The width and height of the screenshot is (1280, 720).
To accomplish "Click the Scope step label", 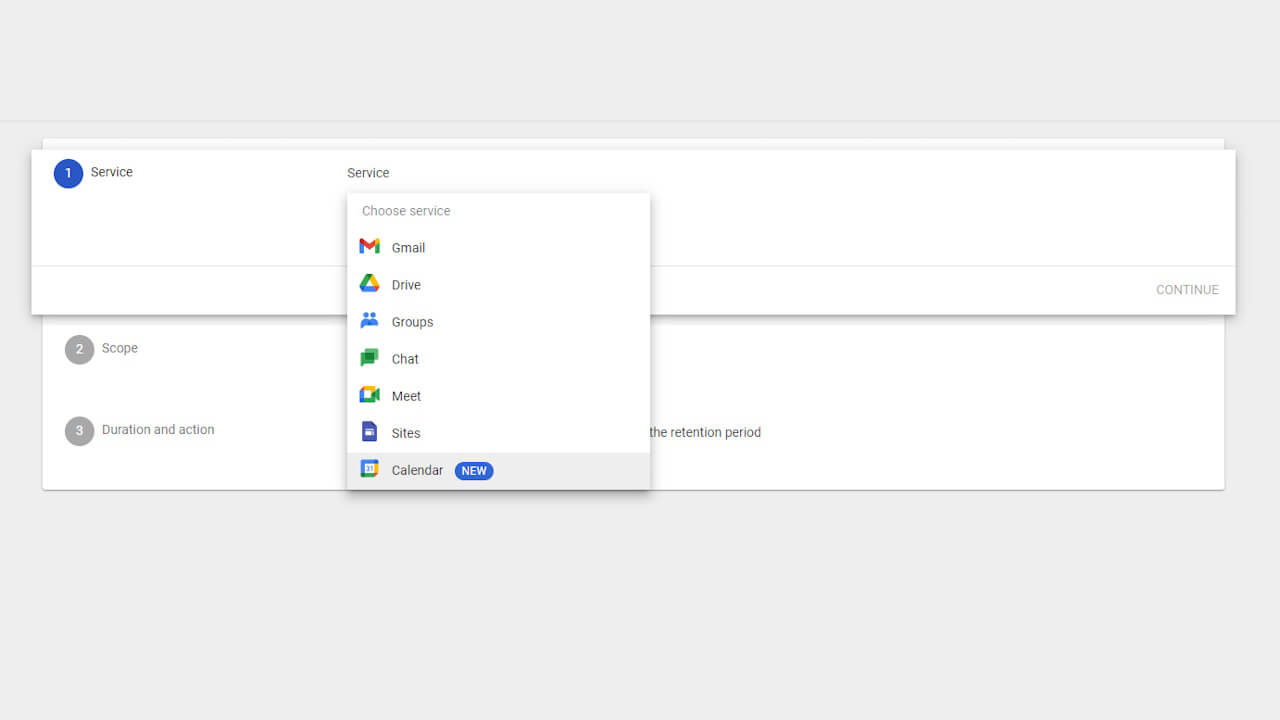I will tap(120, 348).
